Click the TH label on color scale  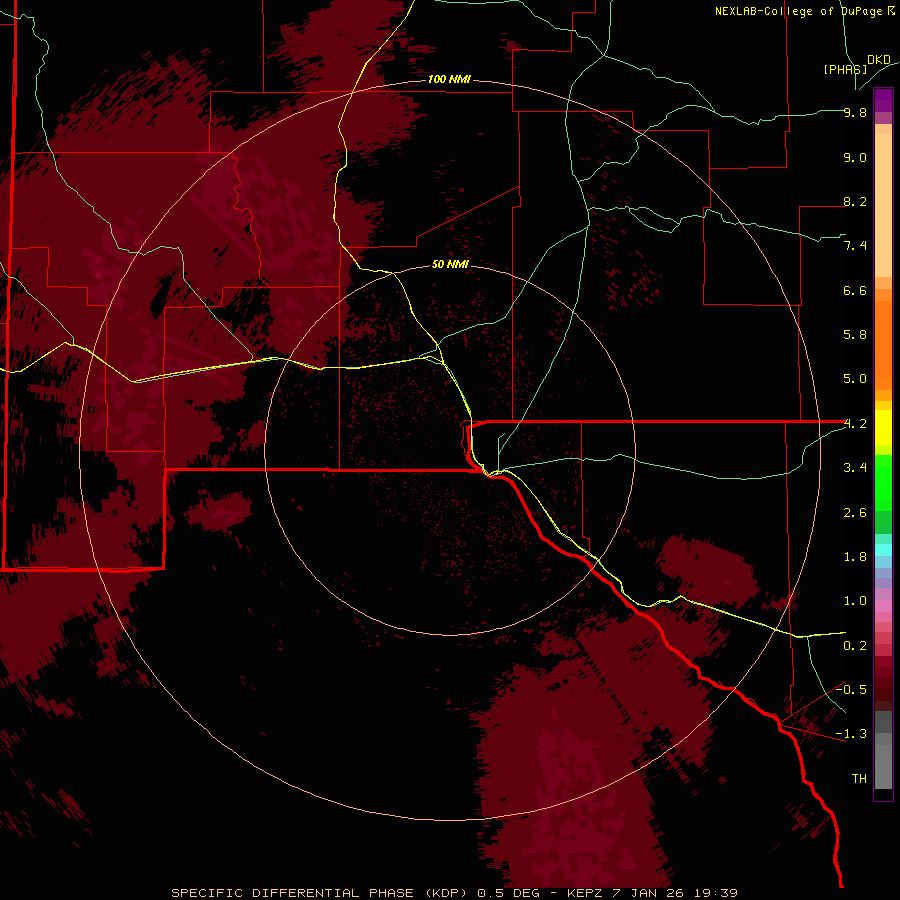click(x=859, y=779)
